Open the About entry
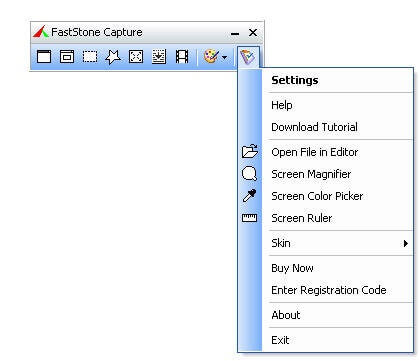The width and height of the screenshot is (420, 361). pos(338,315)
